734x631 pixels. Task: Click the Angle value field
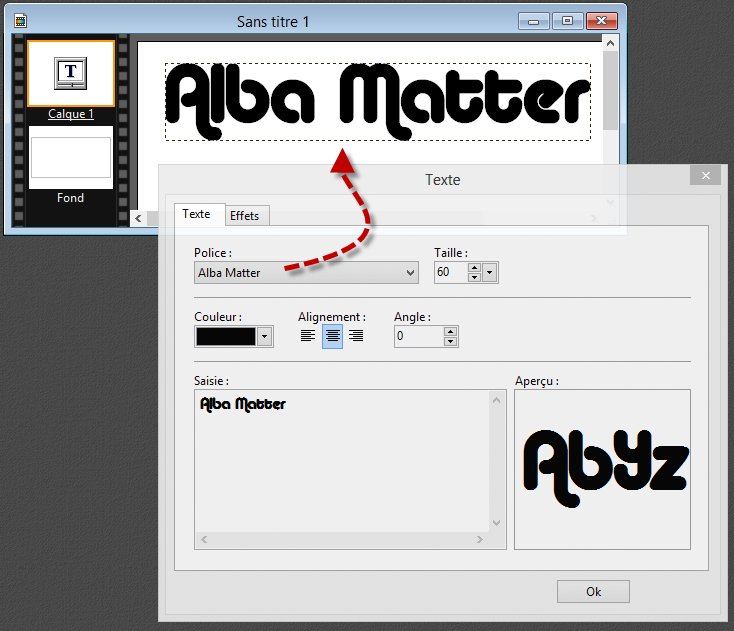(418, 336)
